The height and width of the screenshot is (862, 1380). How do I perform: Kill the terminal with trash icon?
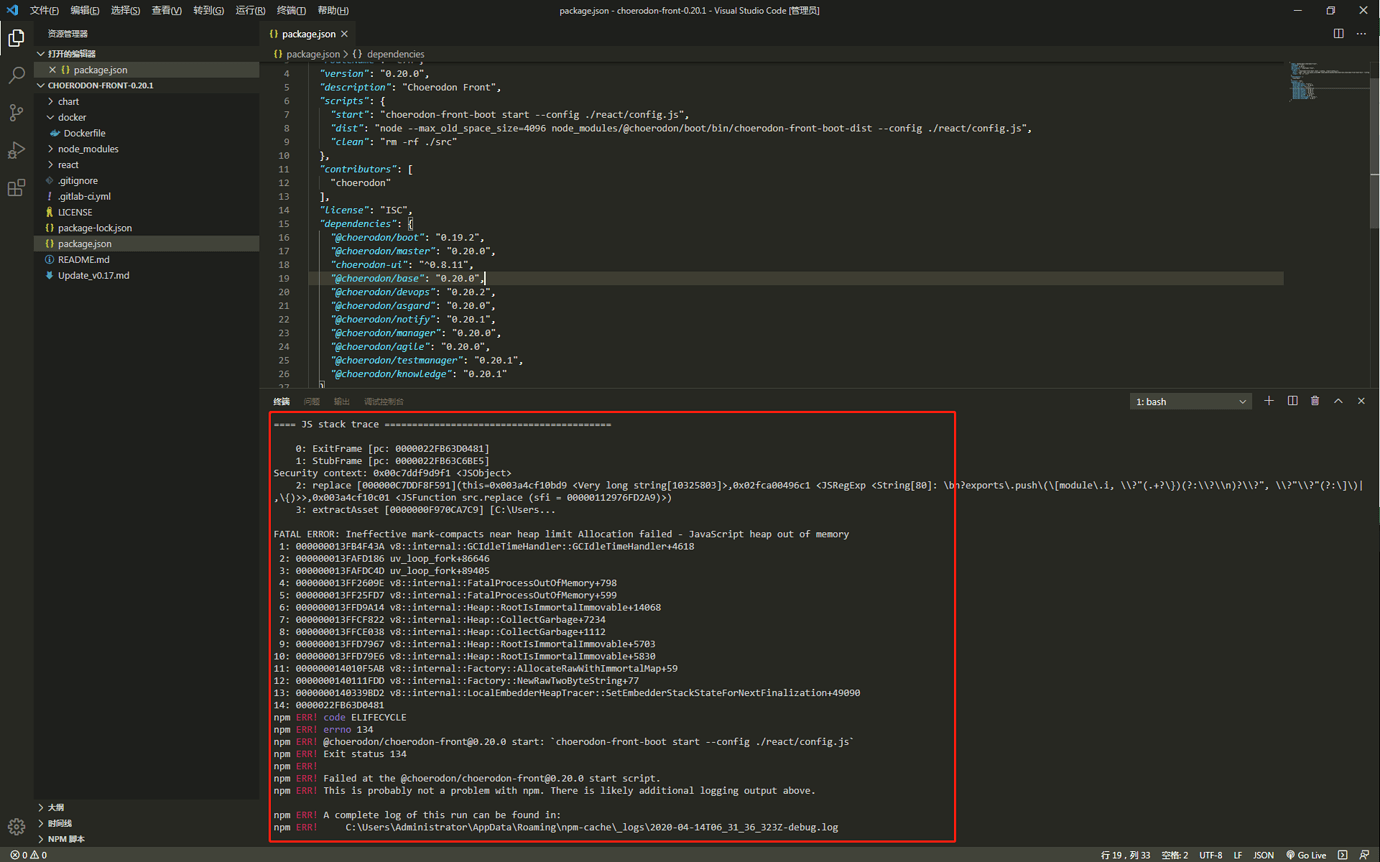(x=1315, y=401)
